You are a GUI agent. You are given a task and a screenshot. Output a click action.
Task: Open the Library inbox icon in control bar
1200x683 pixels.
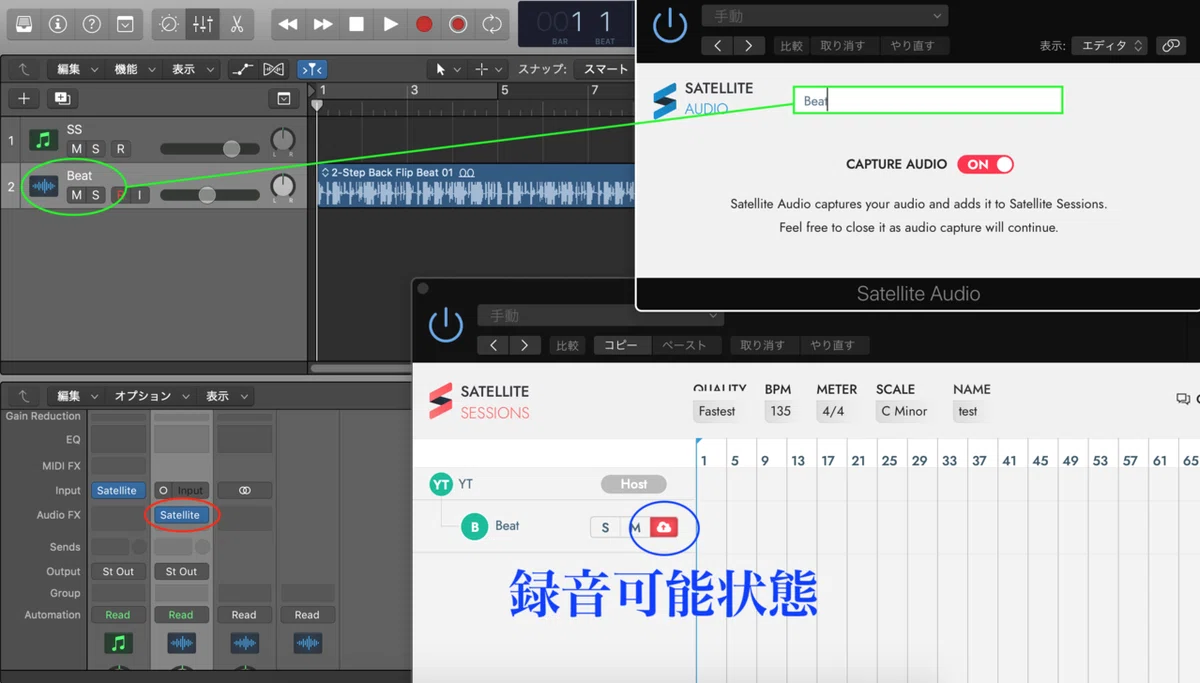coord(23,23)
